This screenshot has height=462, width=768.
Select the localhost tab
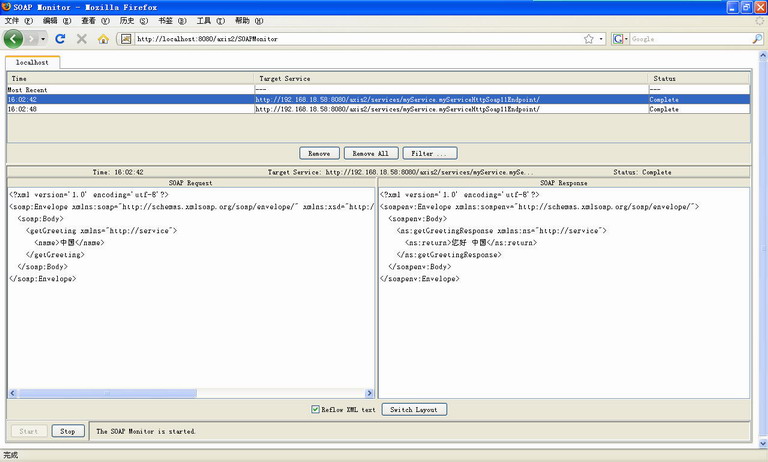32,62
